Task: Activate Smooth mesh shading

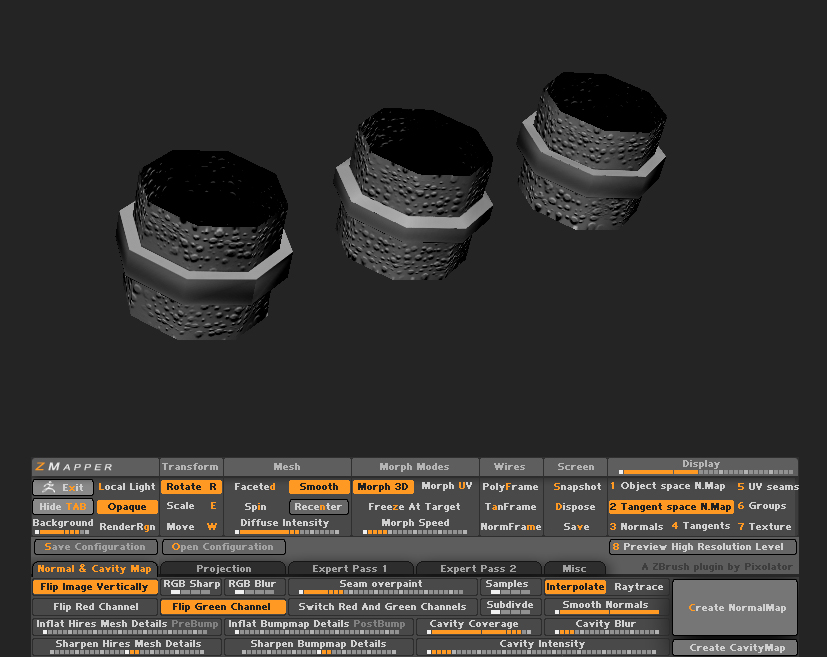Action: coord(318,487)
